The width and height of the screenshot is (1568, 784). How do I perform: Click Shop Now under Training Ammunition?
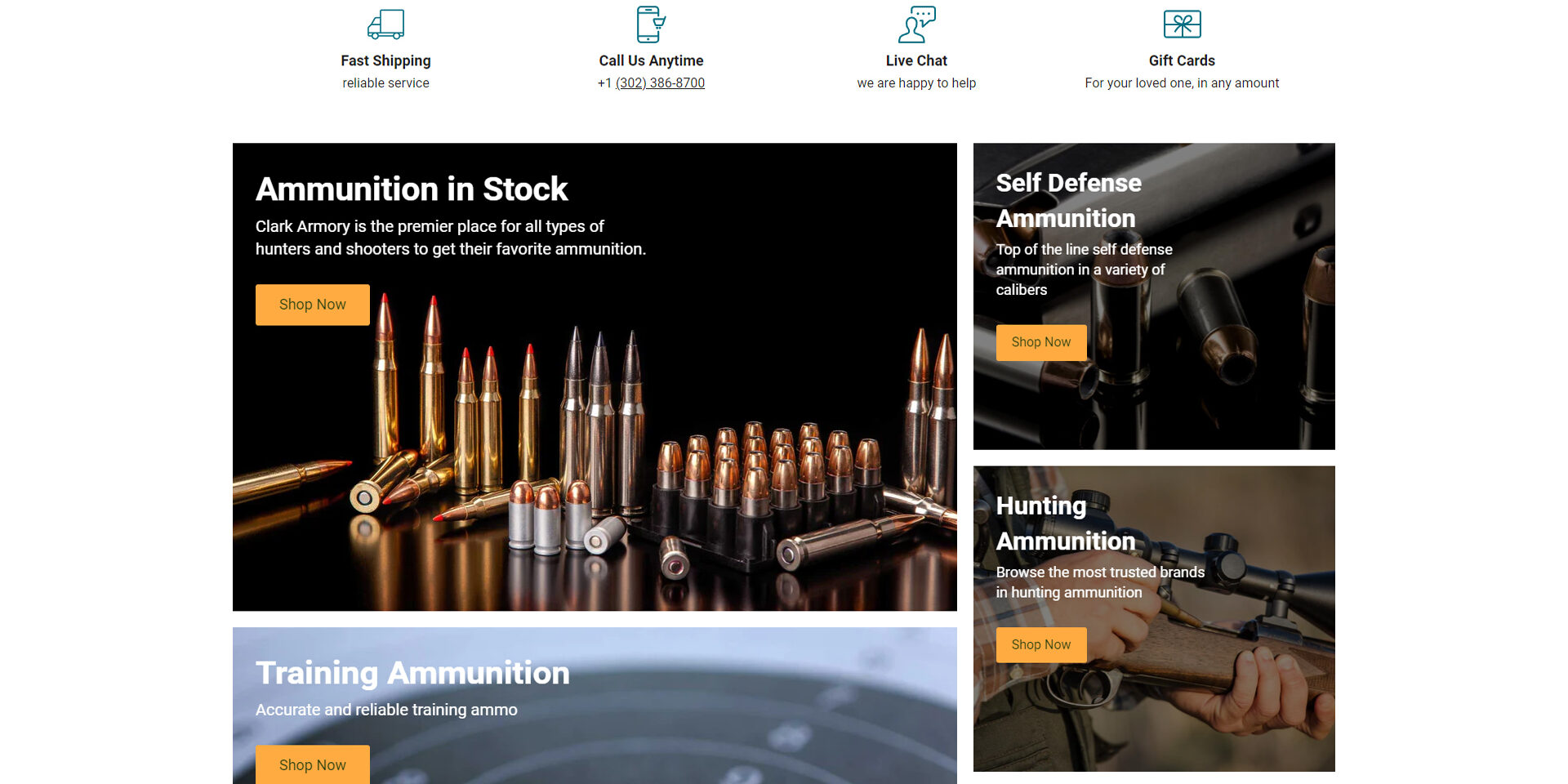[x=313, y=765]
